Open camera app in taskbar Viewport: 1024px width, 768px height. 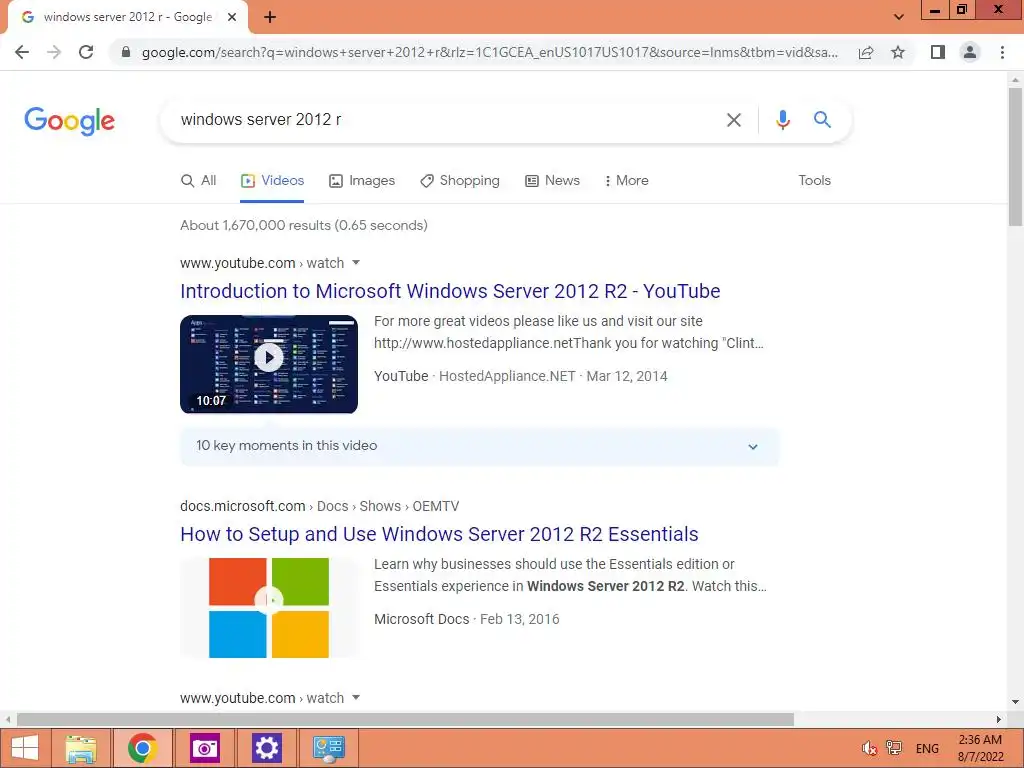click(204, 748)
